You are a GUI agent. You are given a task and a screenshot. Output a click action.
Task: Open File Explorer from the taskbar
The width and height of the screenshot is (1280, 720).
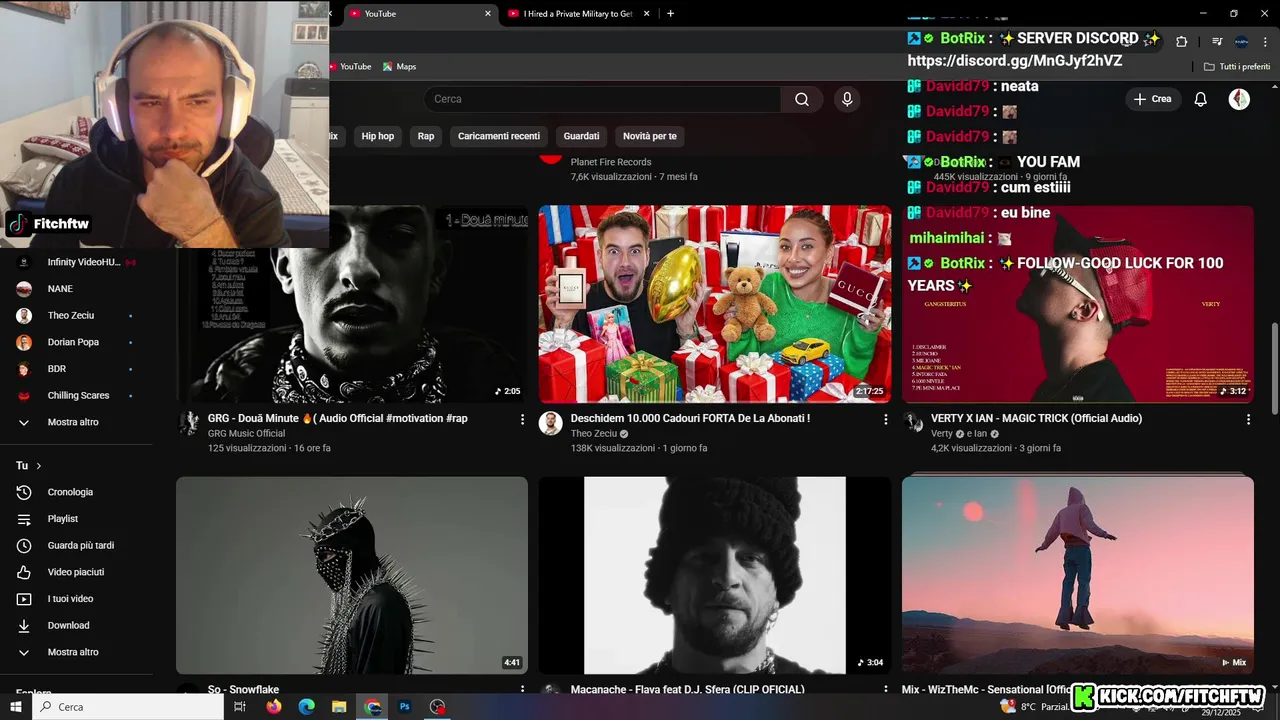[x=339, y=707]
